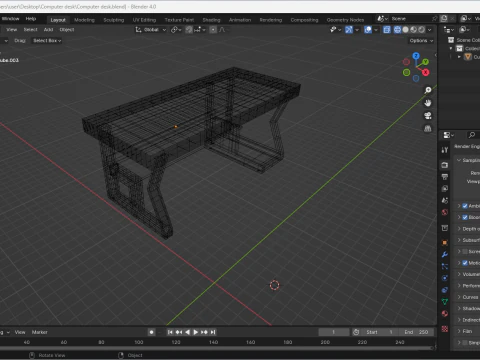Open the Global transform orientation dropdown
Image resolution: width=480 pixels, height=360 pixels.
(151, 30)
